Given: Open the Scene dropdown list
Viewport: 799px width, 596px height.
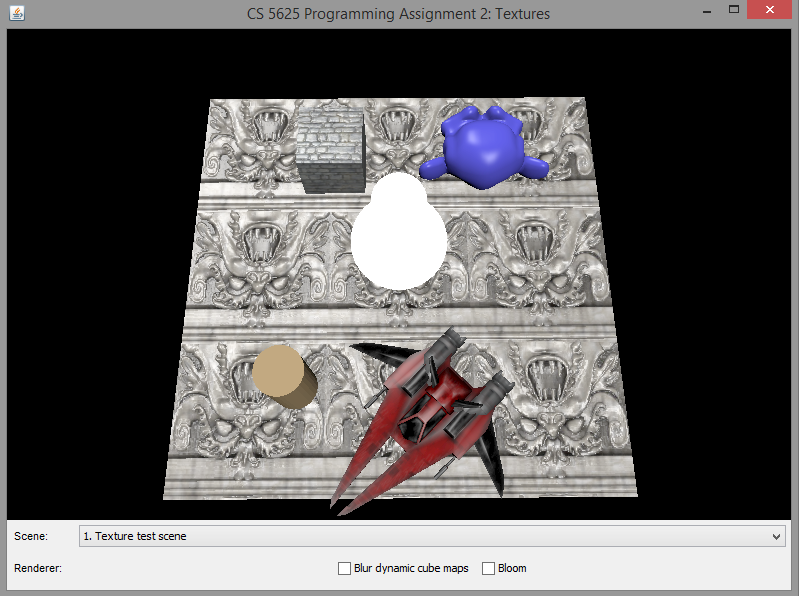Looking at the screenshot, I should click(x=430, y=536).
